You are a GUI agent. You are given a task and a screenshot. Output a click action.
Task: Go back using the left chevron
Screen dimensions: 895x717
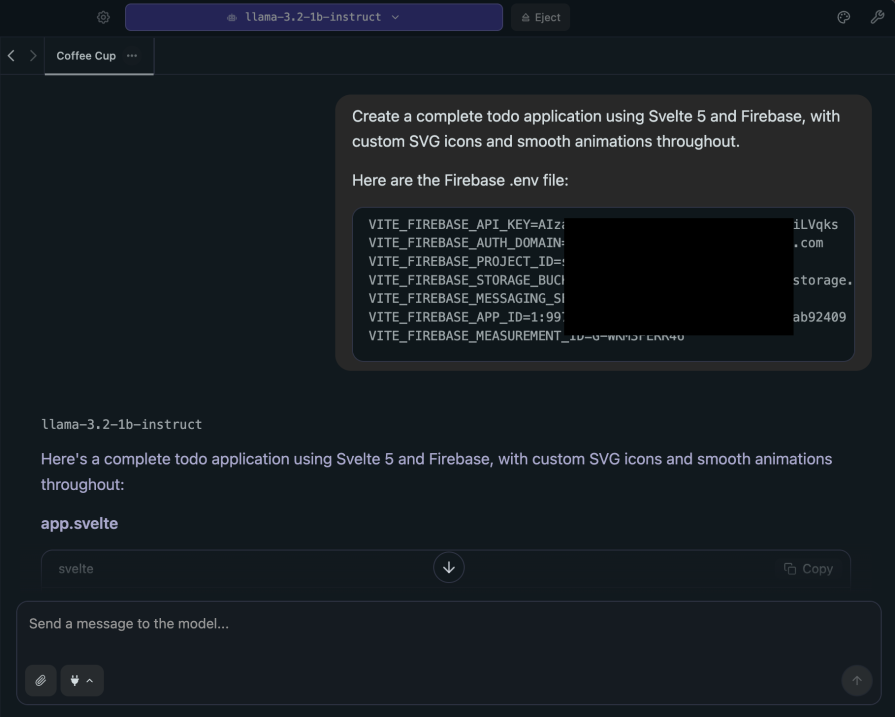coord(11,56)
